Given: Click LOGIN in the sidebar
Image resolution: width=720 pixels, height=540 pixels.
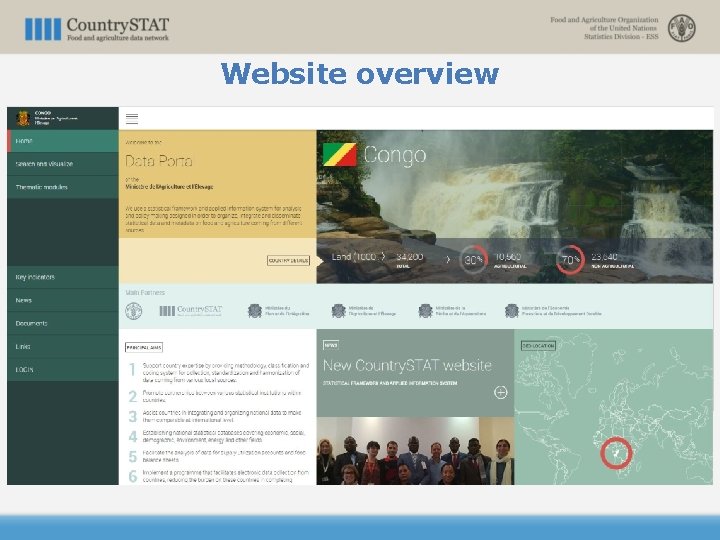Looking at the screenshot, I should (63, 370).
